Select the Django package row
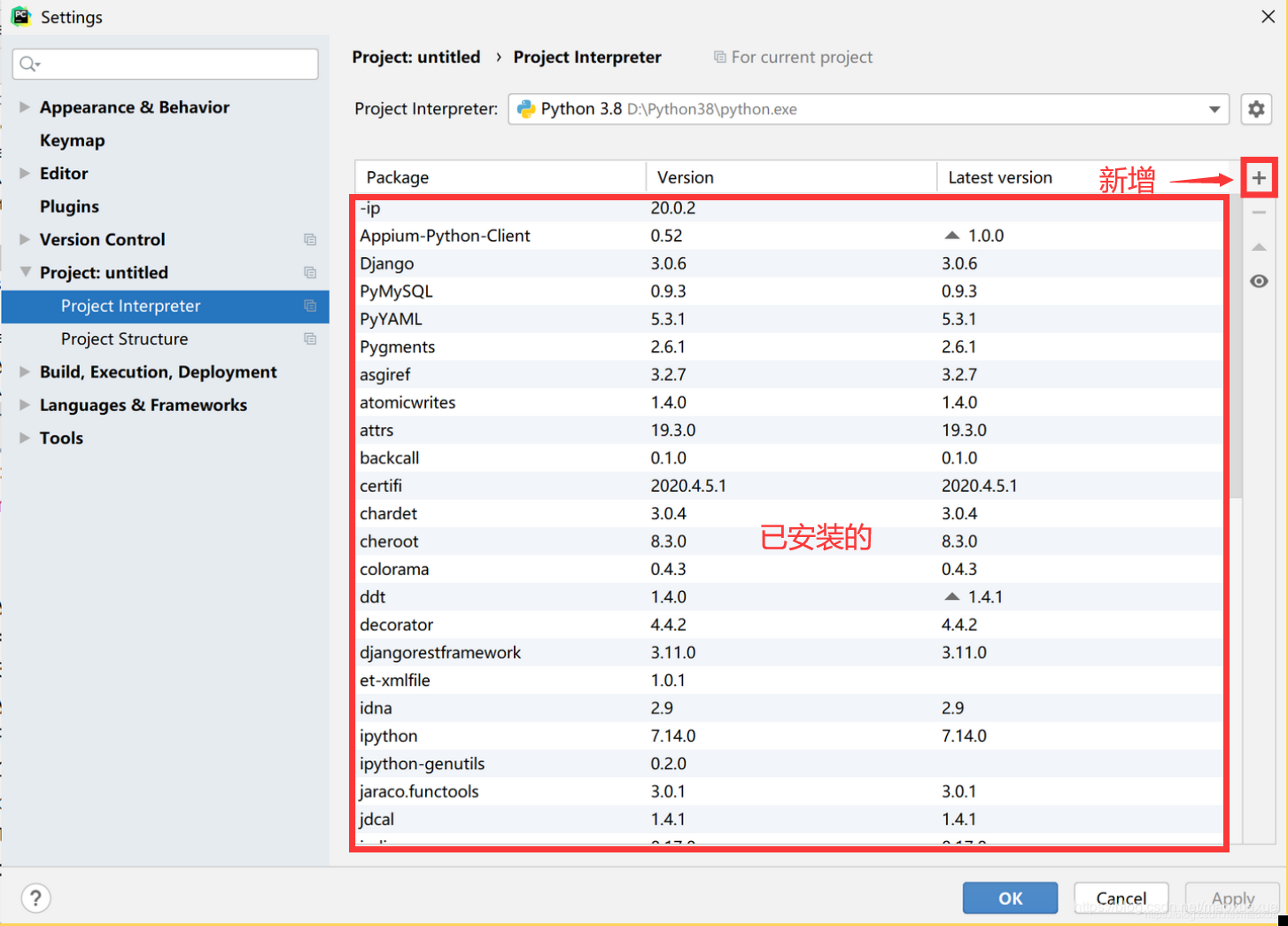Viewport: 1288px width, 926px height. coord(790,263)
